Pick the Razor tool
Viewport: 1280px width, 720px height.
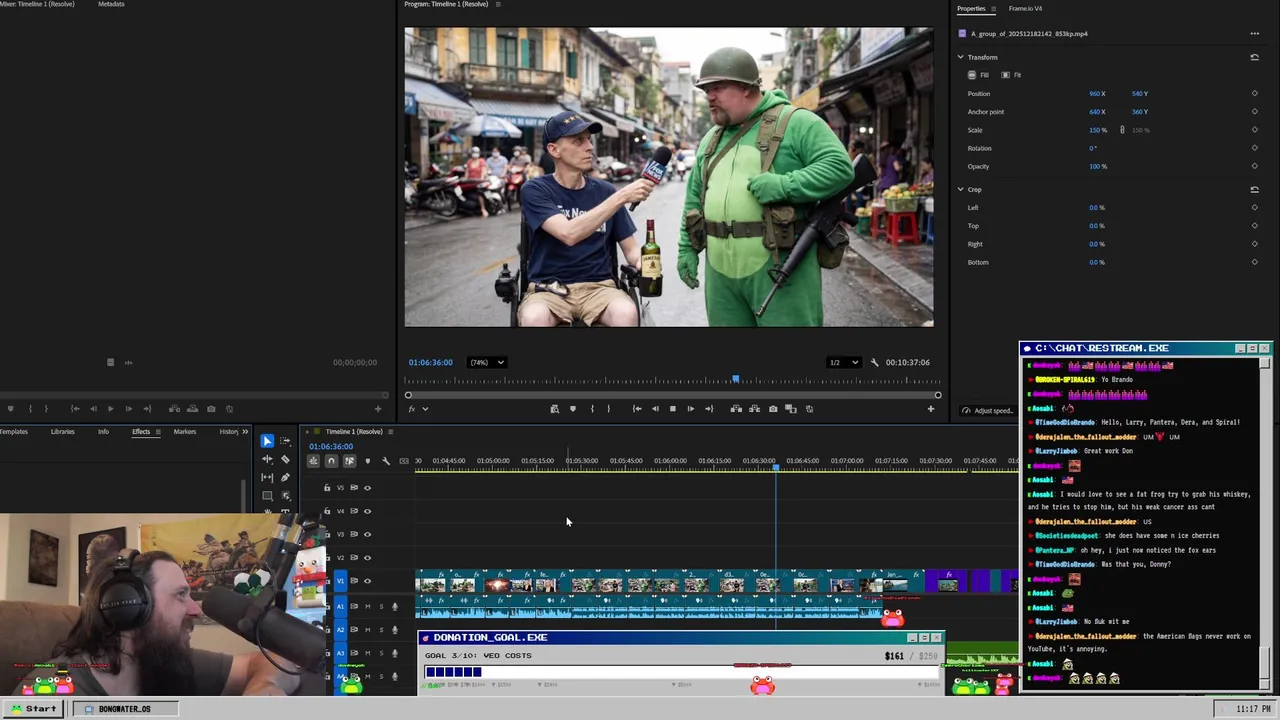point(285,459)
